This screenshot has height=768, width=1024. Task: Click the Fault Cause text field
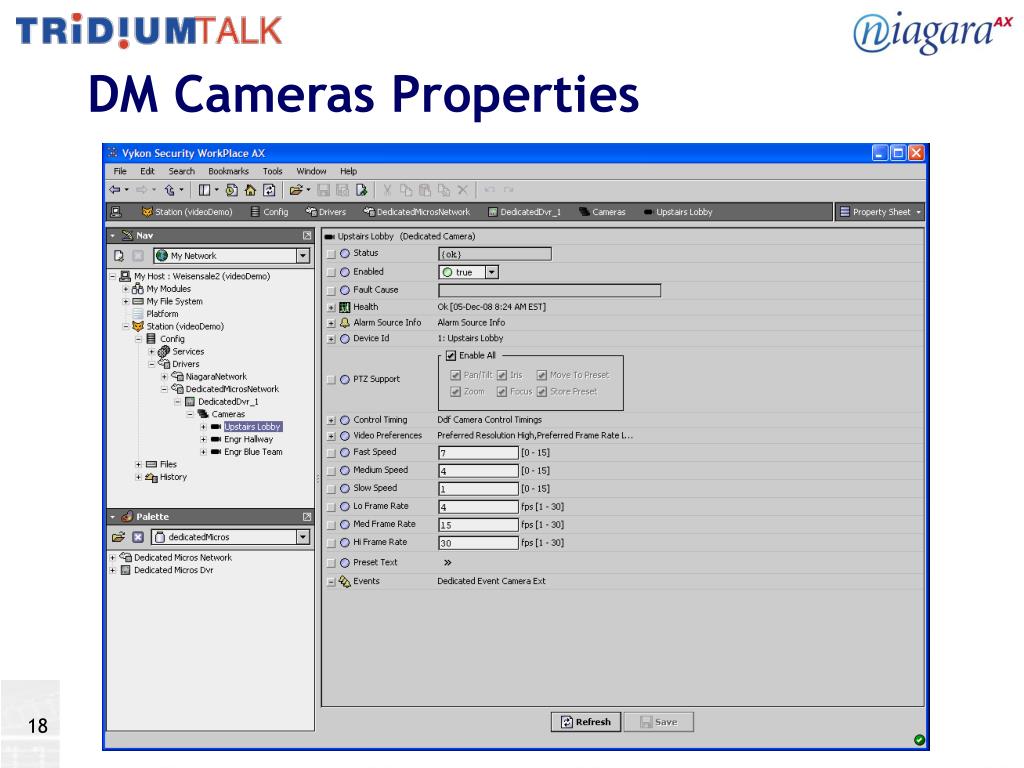tap(549, 290)
